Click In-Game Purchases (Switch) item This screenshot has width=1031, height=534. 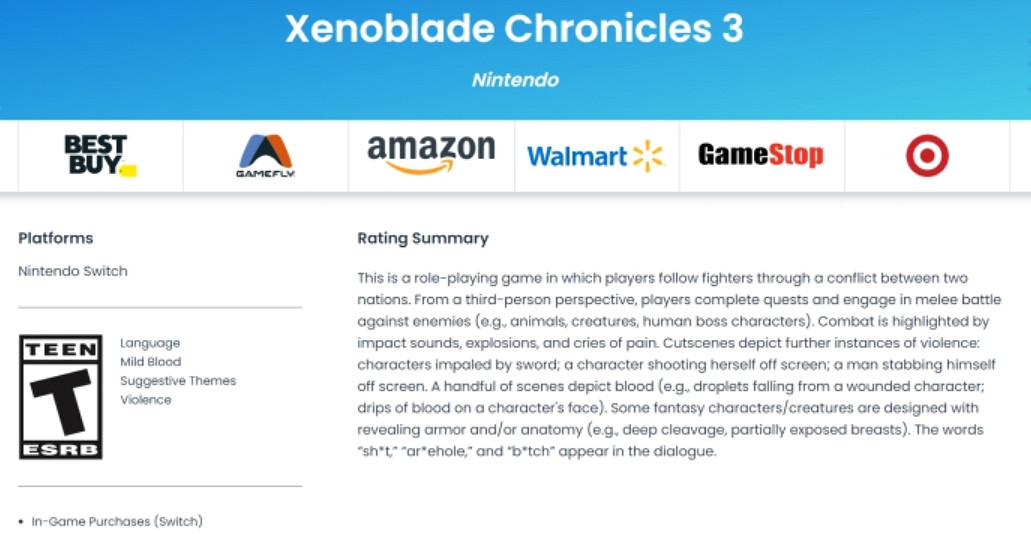[x=117, y=521]
